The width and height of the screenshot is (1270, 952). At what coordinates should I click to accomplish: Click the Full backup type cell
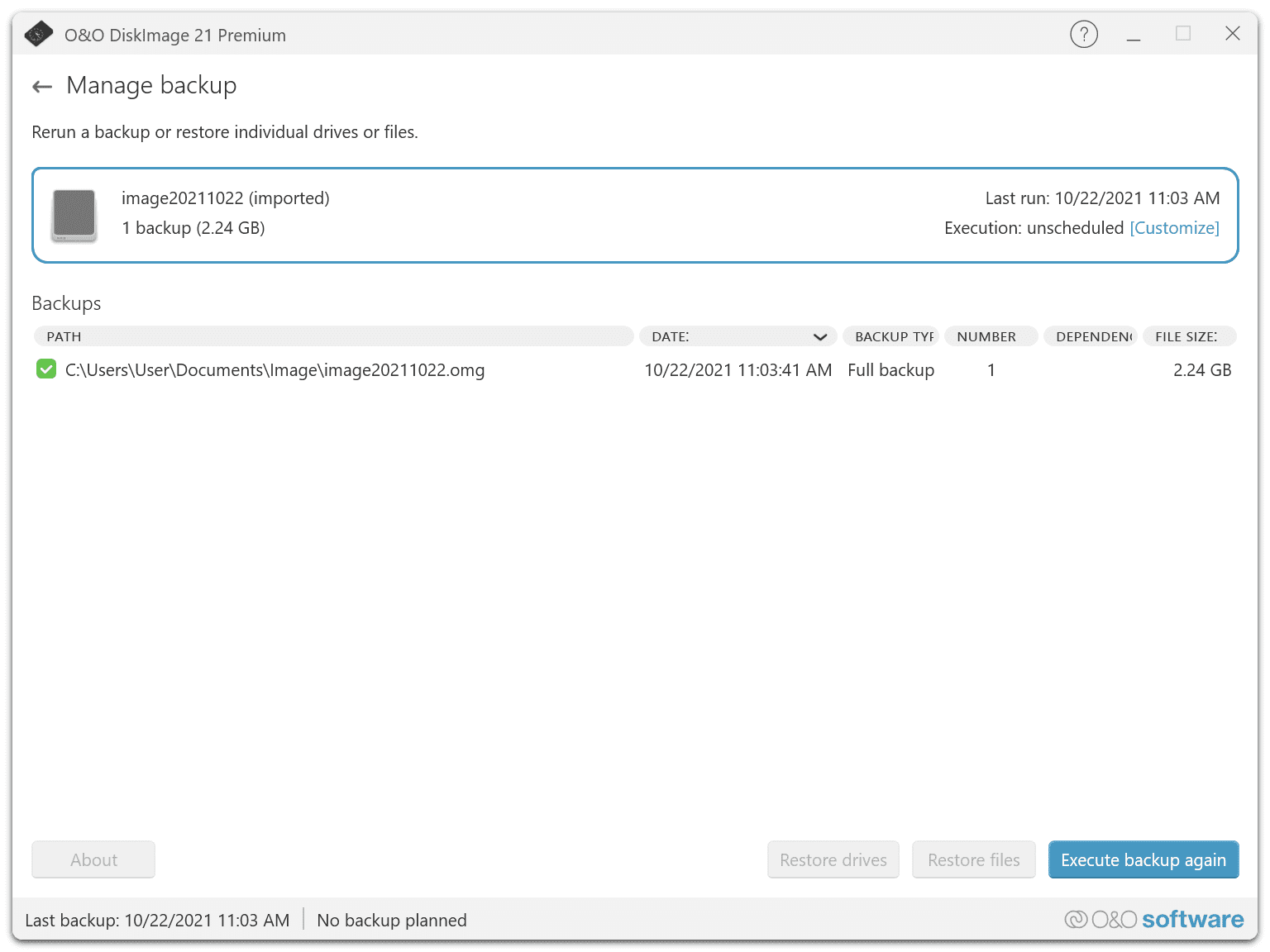pos(891,370)
